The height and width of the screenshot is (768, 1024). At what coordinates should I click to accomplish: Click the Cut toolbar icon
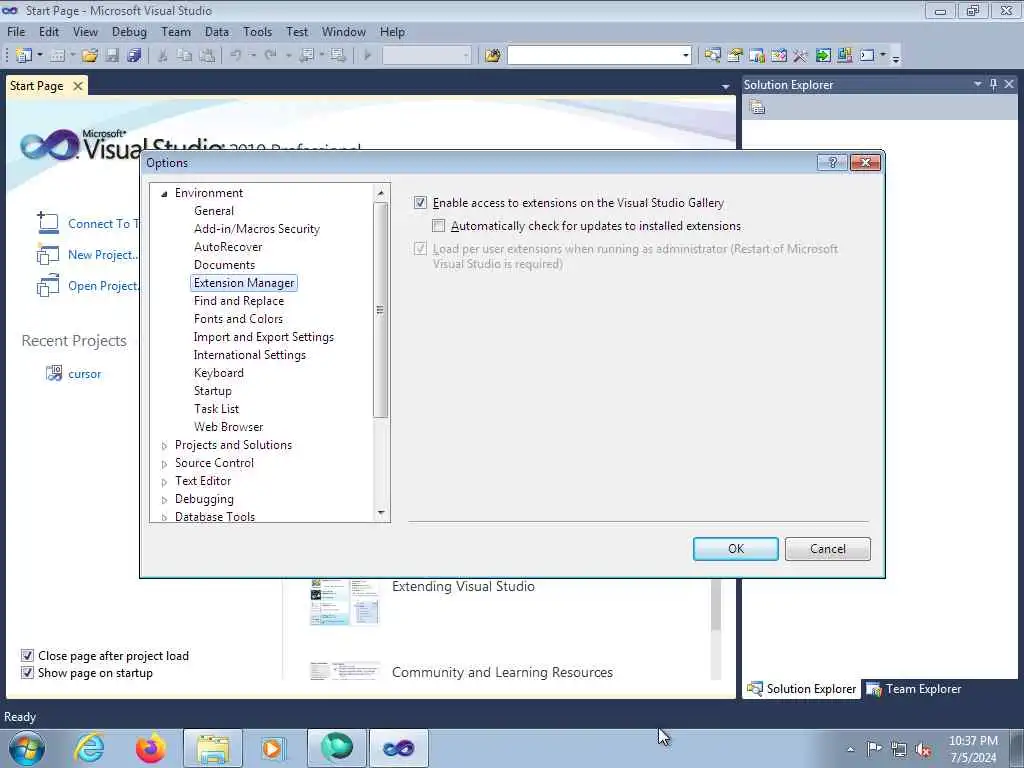click(163, 56)
